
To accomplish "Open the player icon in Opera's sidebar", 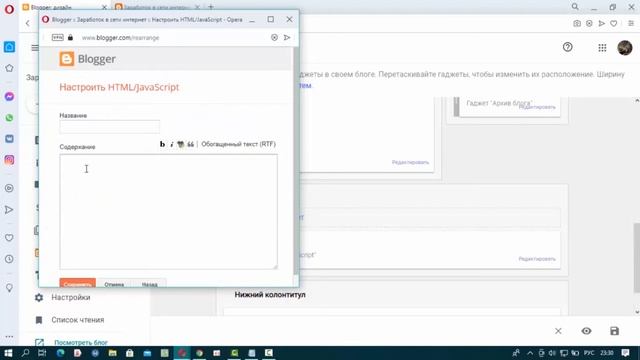I will [x=9, y=188].
